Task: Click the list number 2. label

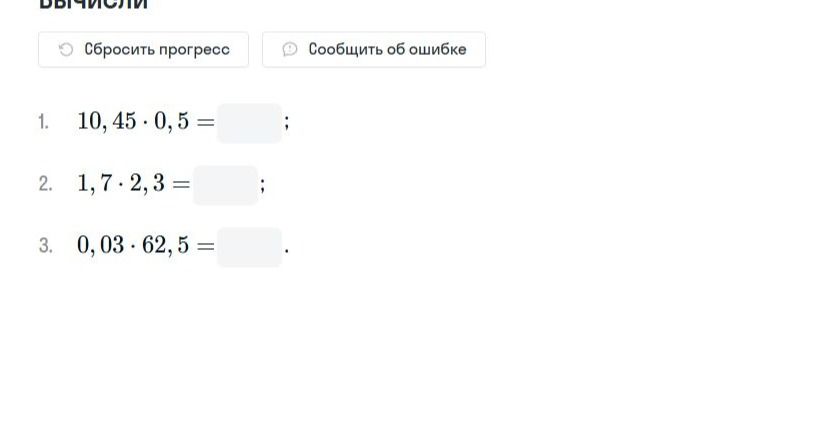Action: coord(46,184)
